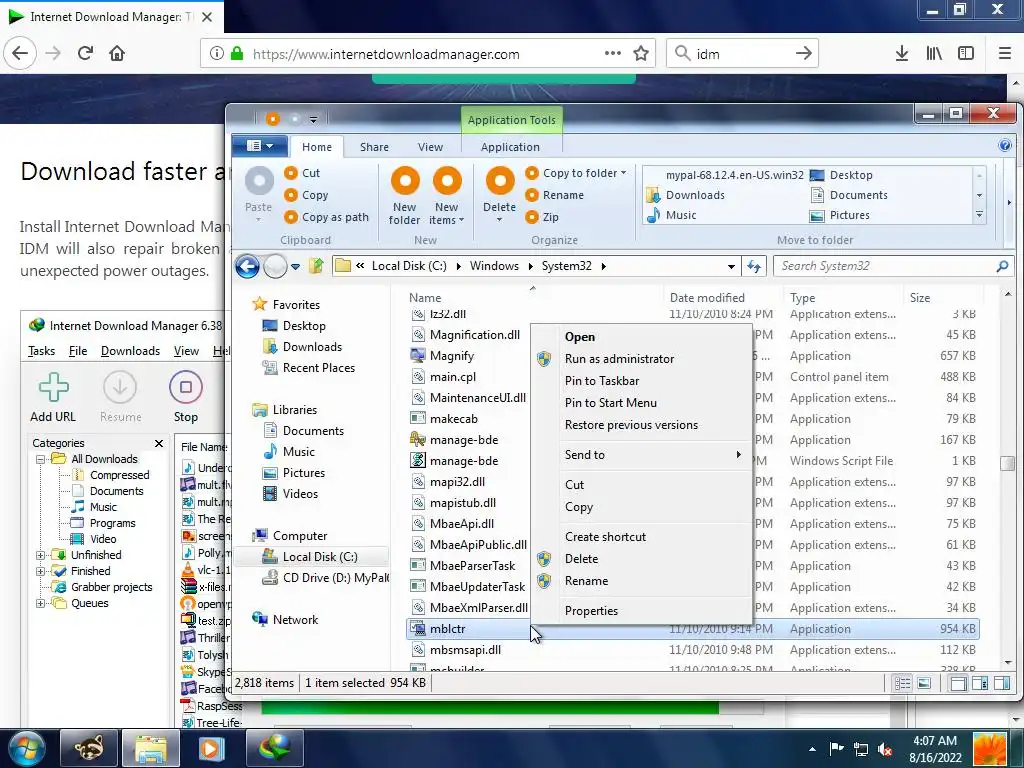
Task: Click the Copy ribbon command
Action: coord(306,195)
